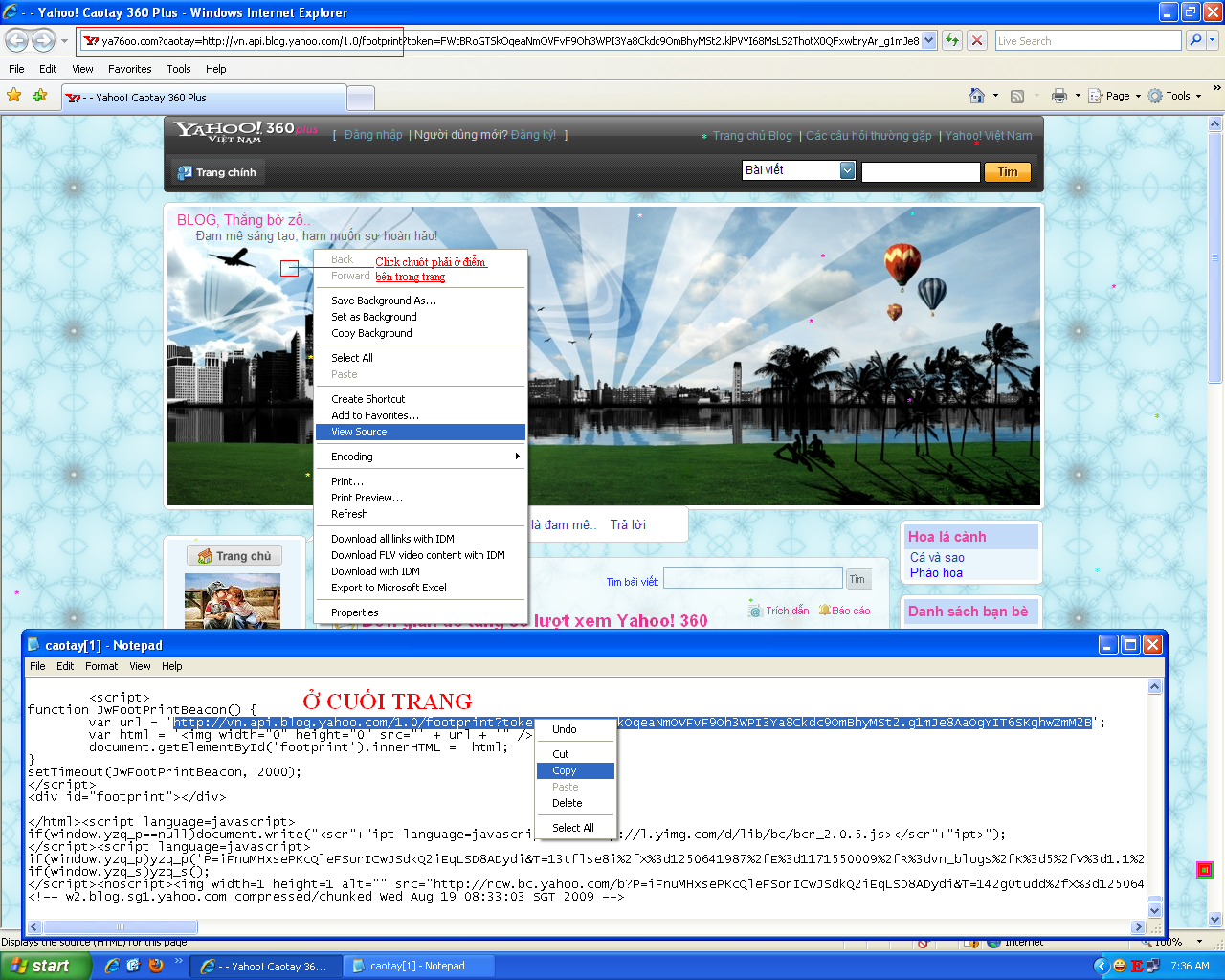Click the Notepad icon in the caotay[1] title bar

pos(34,645)
